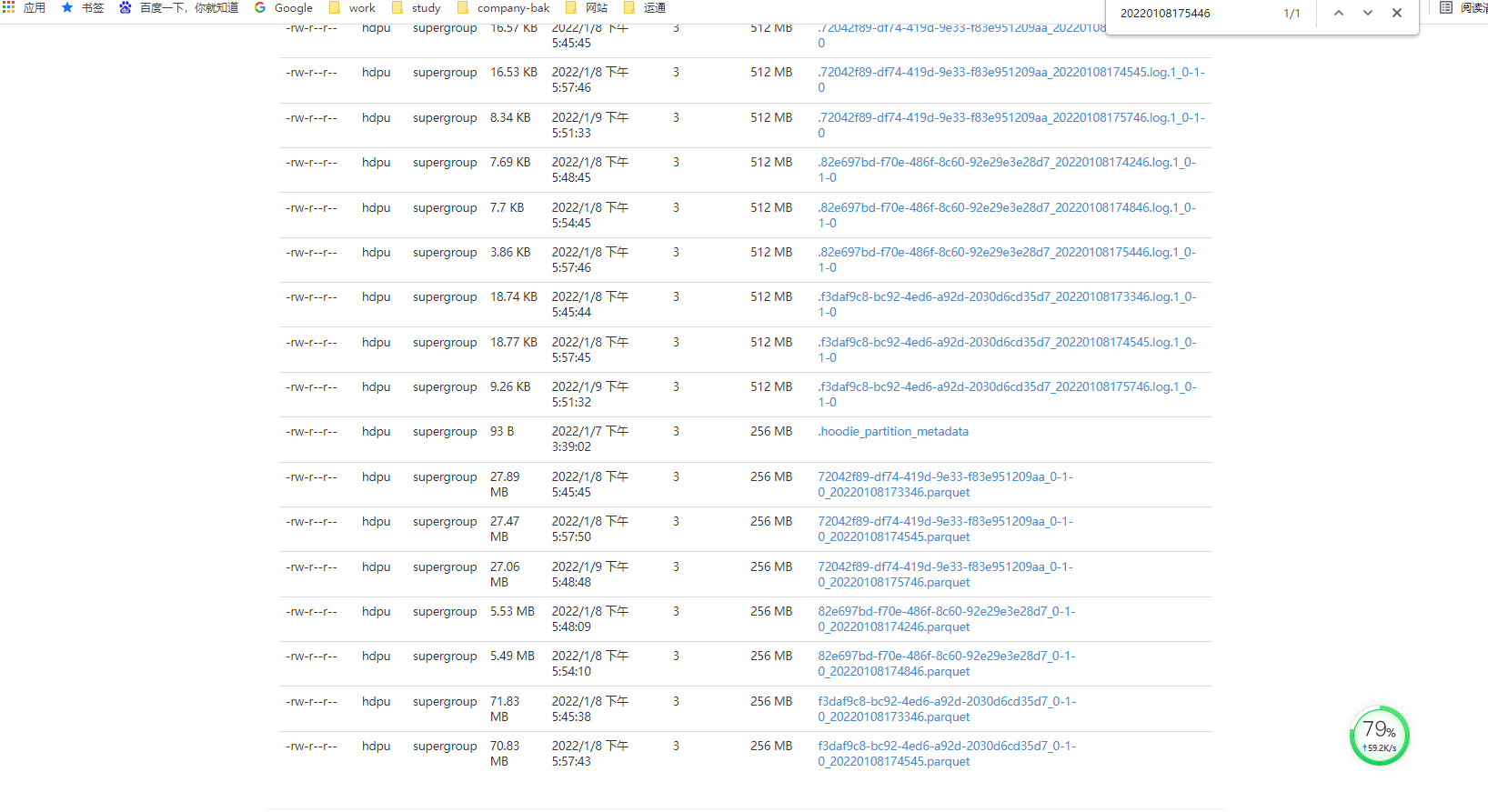The image size is (1488, 812).
Task: Go to next find result
Action: [1368, 13]
